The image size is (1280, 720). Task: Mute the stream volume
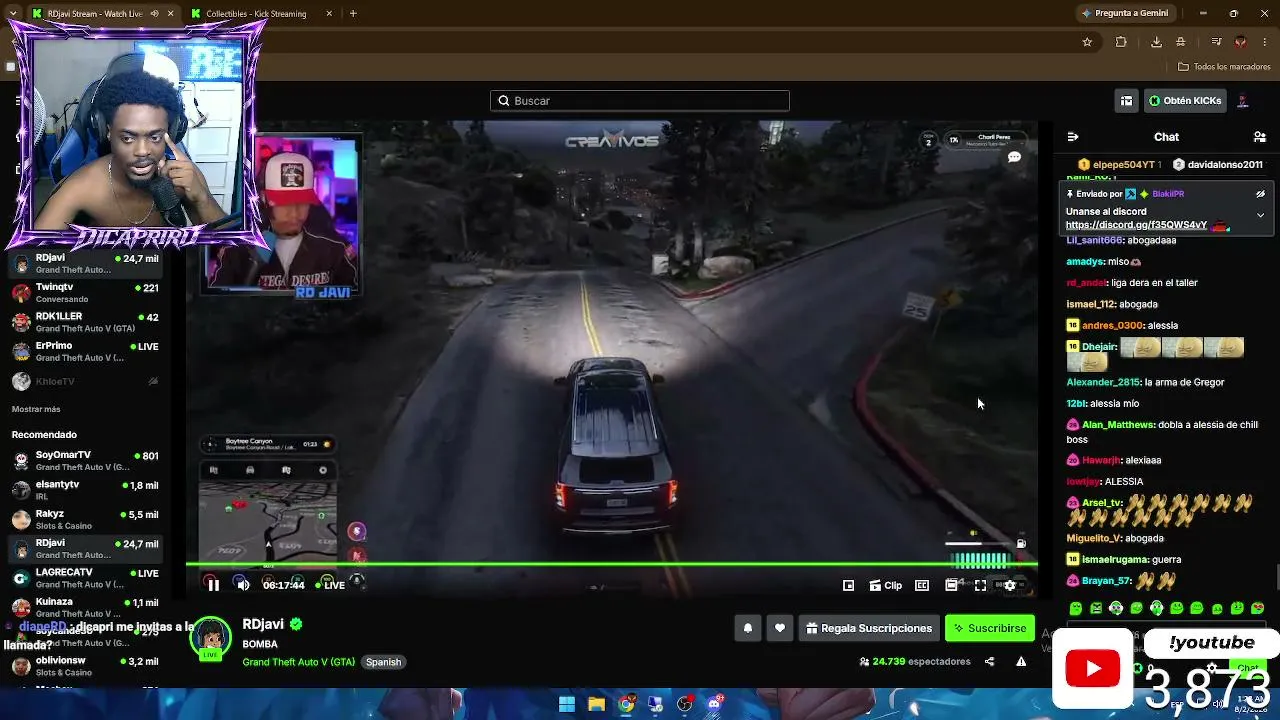(242, 585)
